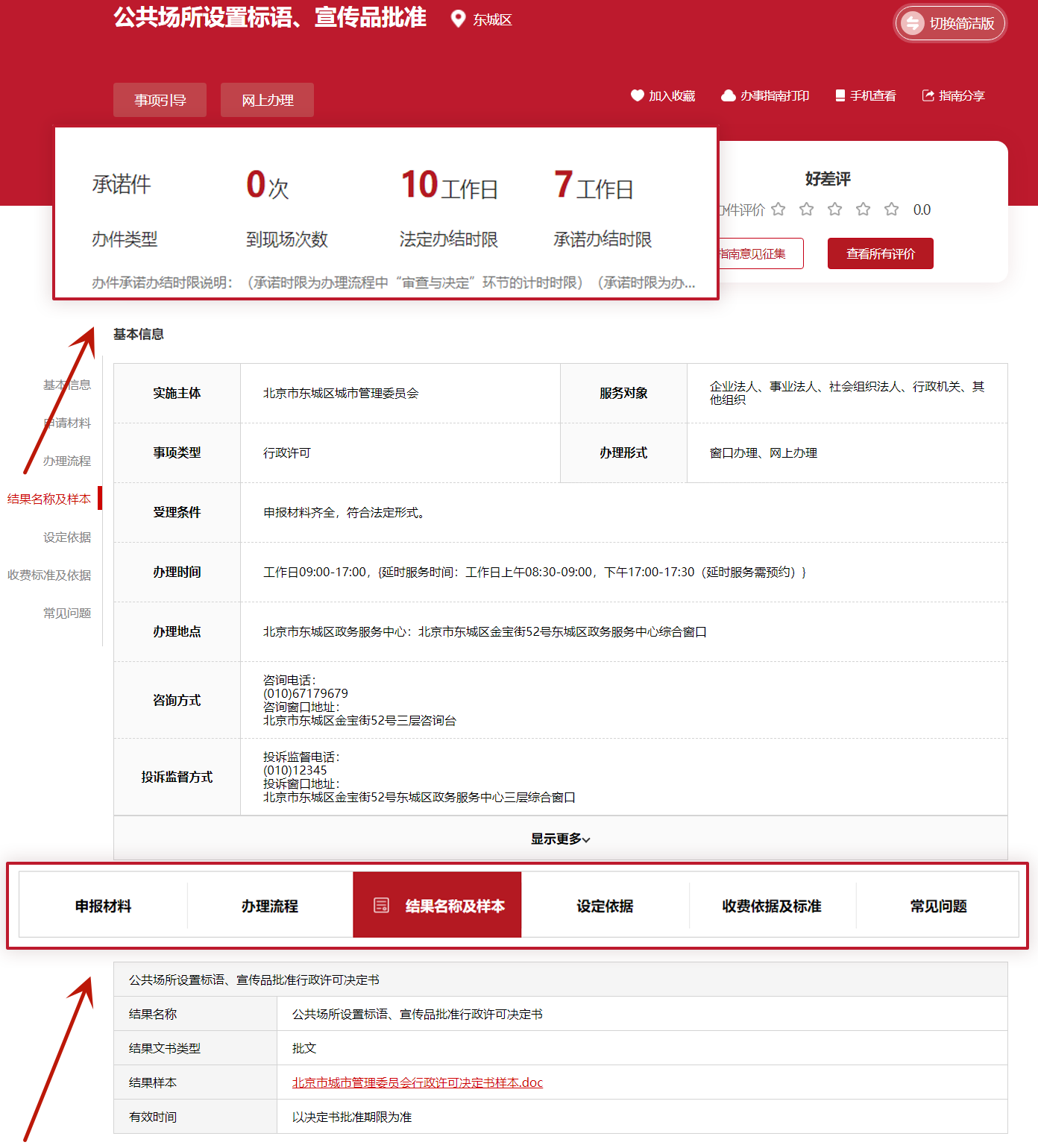Click 申报材料齐全，符合法定形式。 text
Image resolution: width=1038 pixels, height=1148 pixels.
click(347, 512)
